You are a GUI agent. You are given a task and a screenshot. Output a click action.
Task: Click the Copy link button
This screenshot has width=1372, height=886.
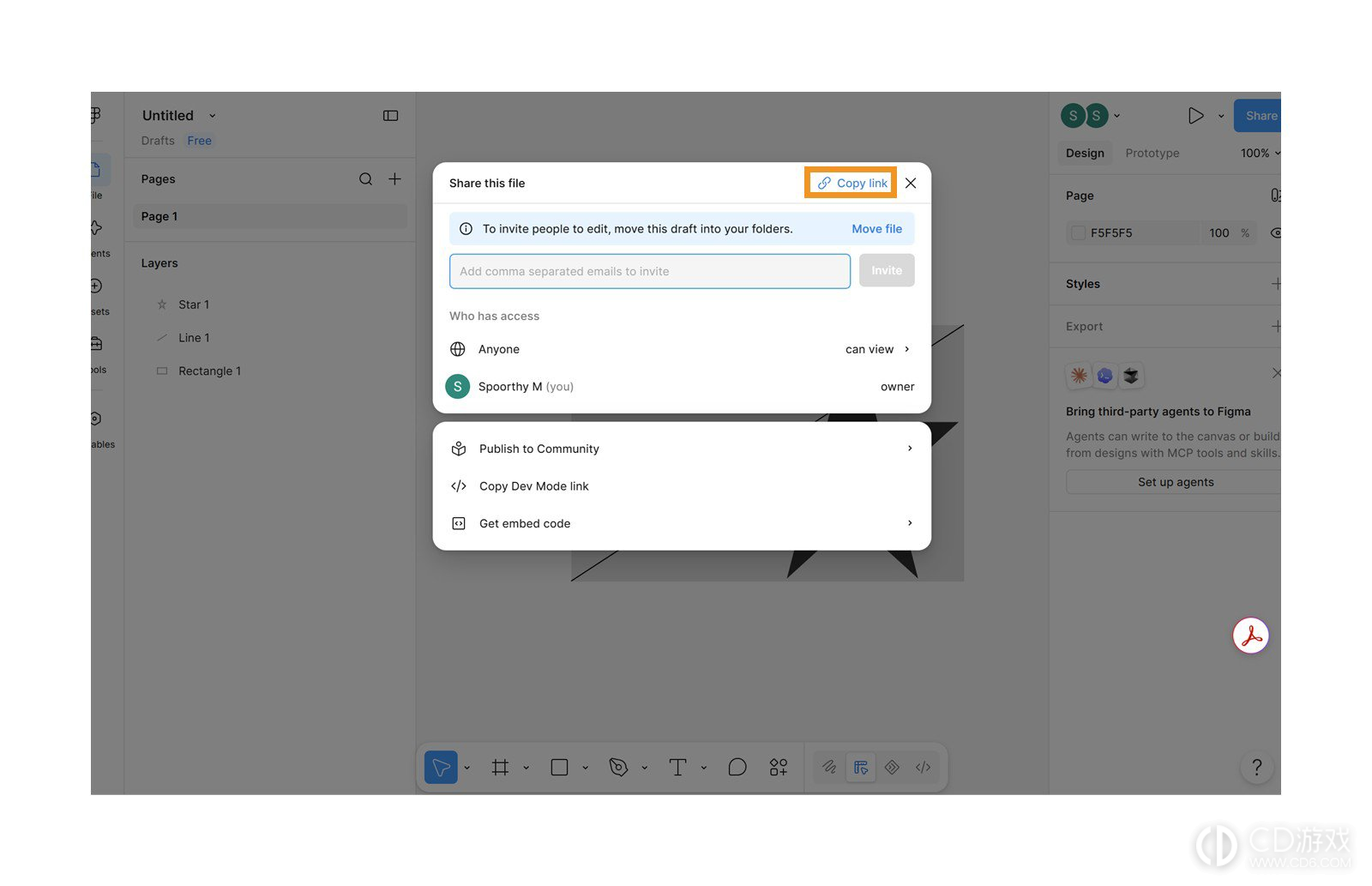tap(851, 183)
